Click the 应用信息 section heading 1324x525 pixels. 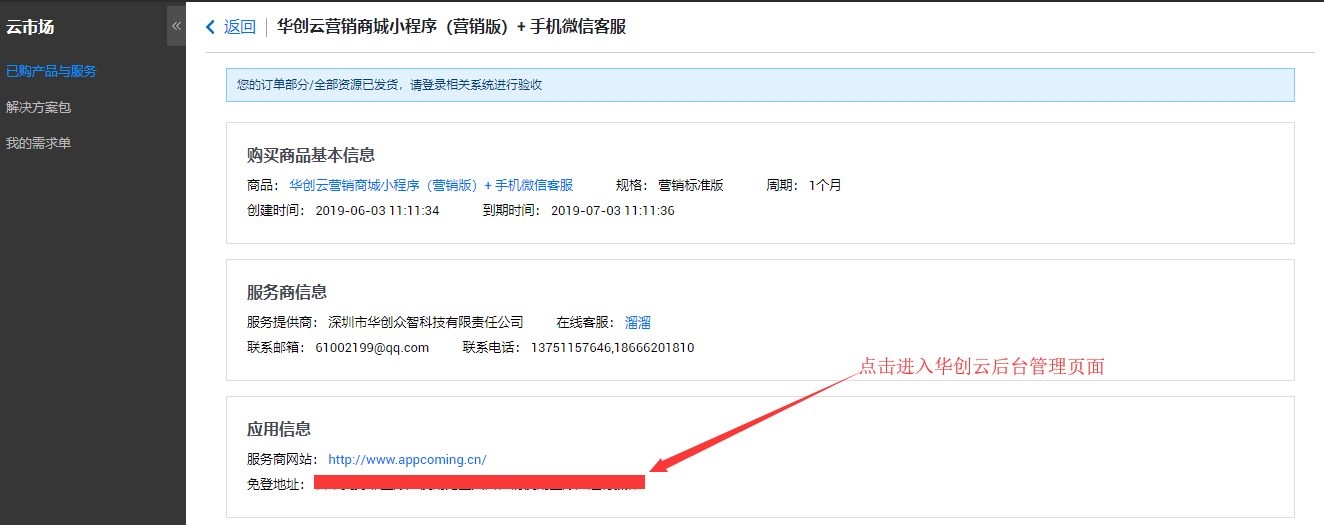[279, 429]
